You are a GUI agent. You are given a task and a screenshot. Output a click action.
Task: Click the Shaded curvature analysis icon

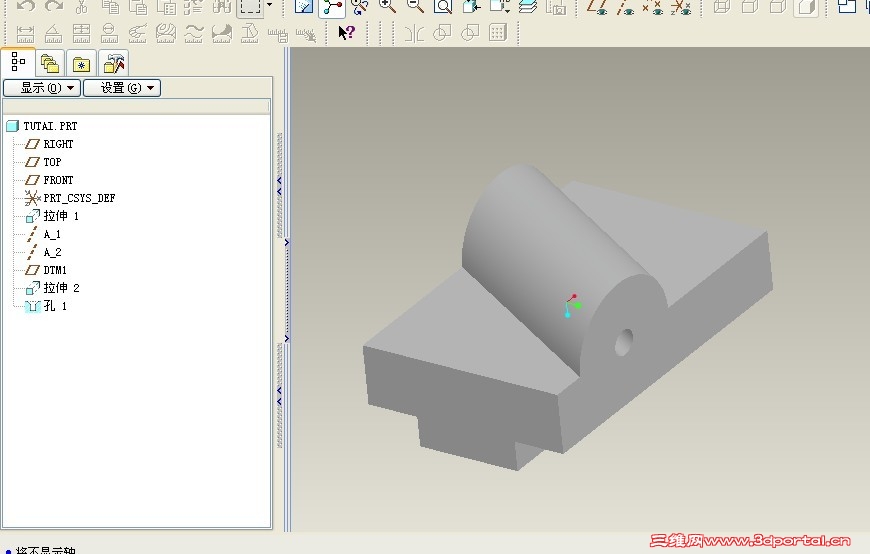[x=221, y=34]
